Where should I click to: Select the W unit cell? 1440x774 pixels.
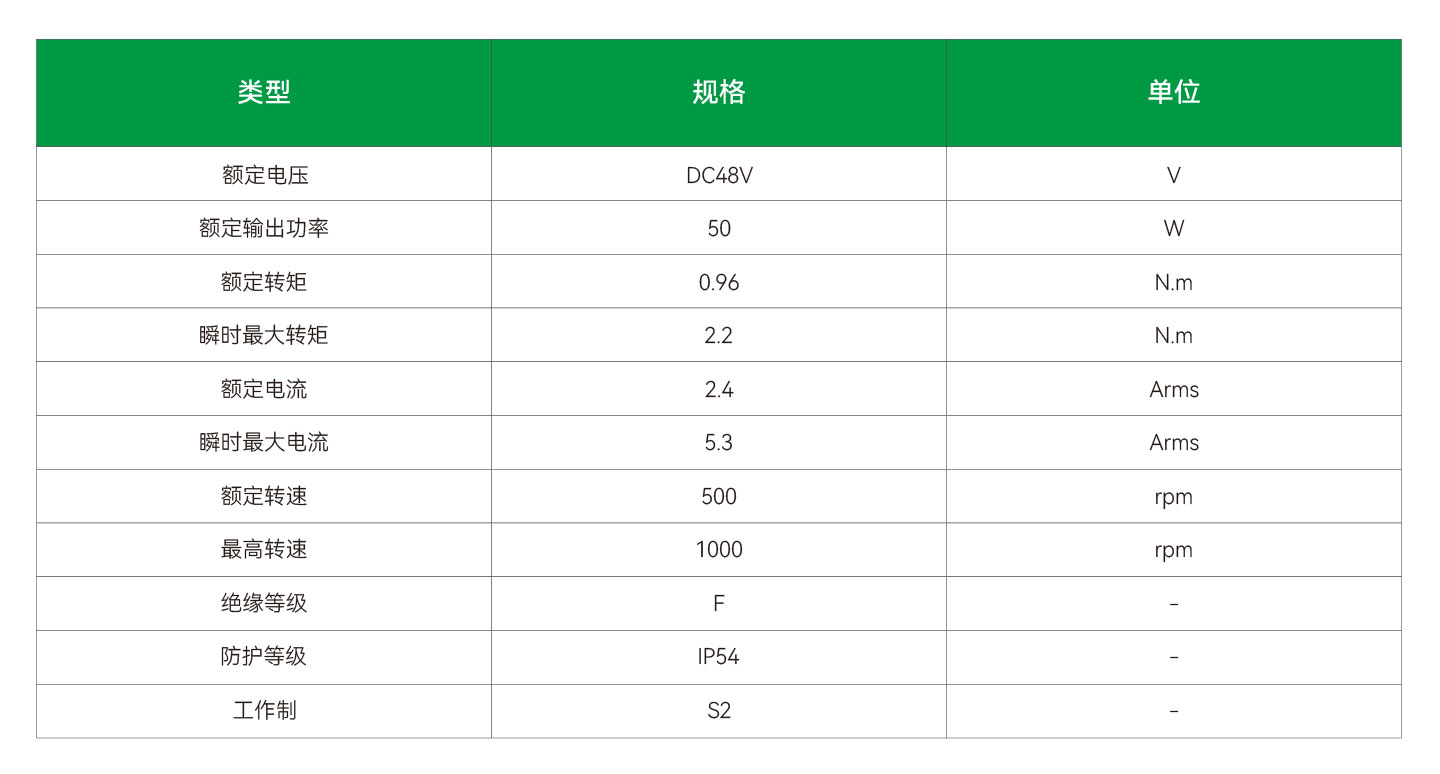coord(1173,228)
